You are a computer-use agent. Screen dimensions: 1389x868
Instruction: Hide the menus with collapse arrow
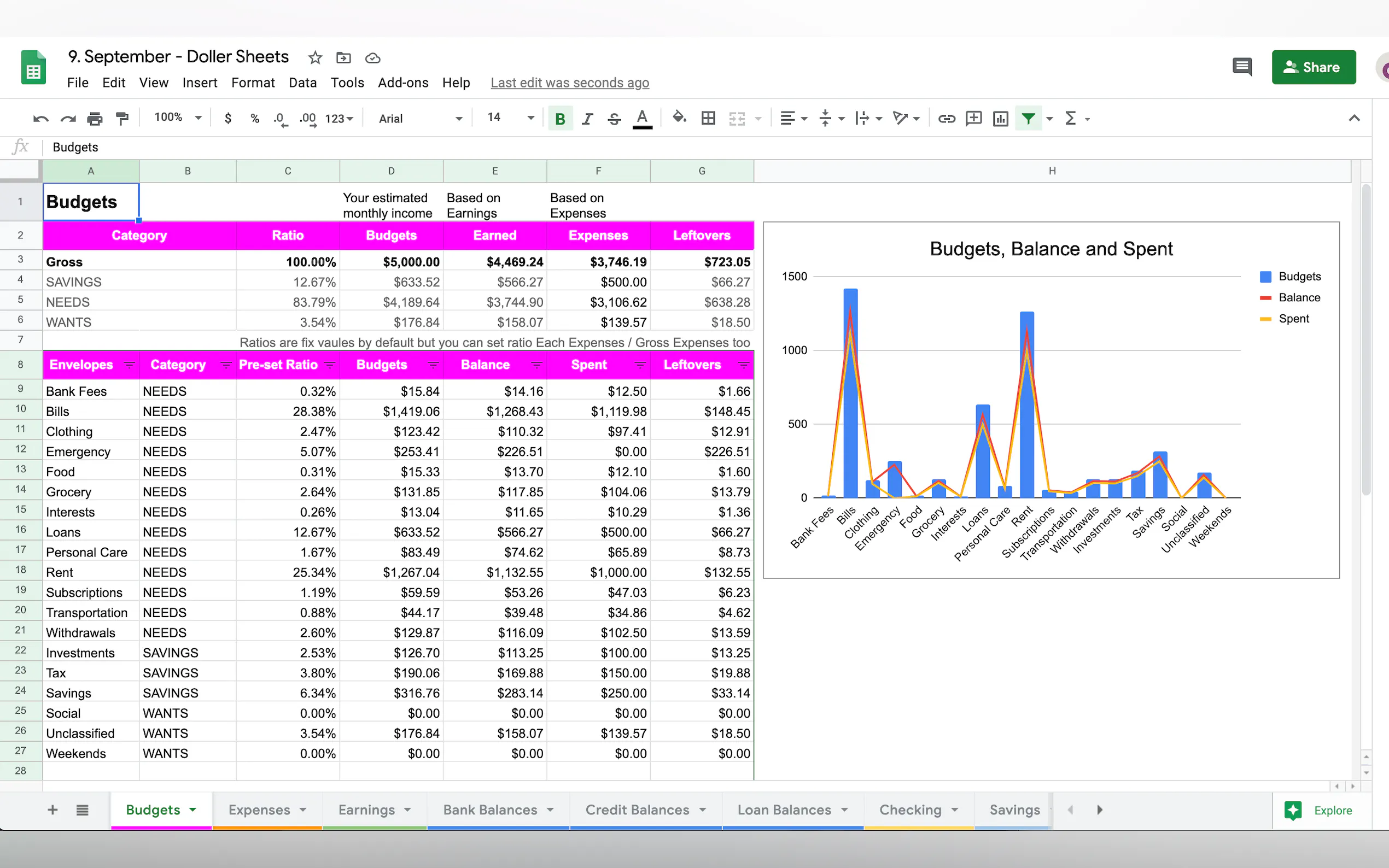click(x=1354, y=118)
